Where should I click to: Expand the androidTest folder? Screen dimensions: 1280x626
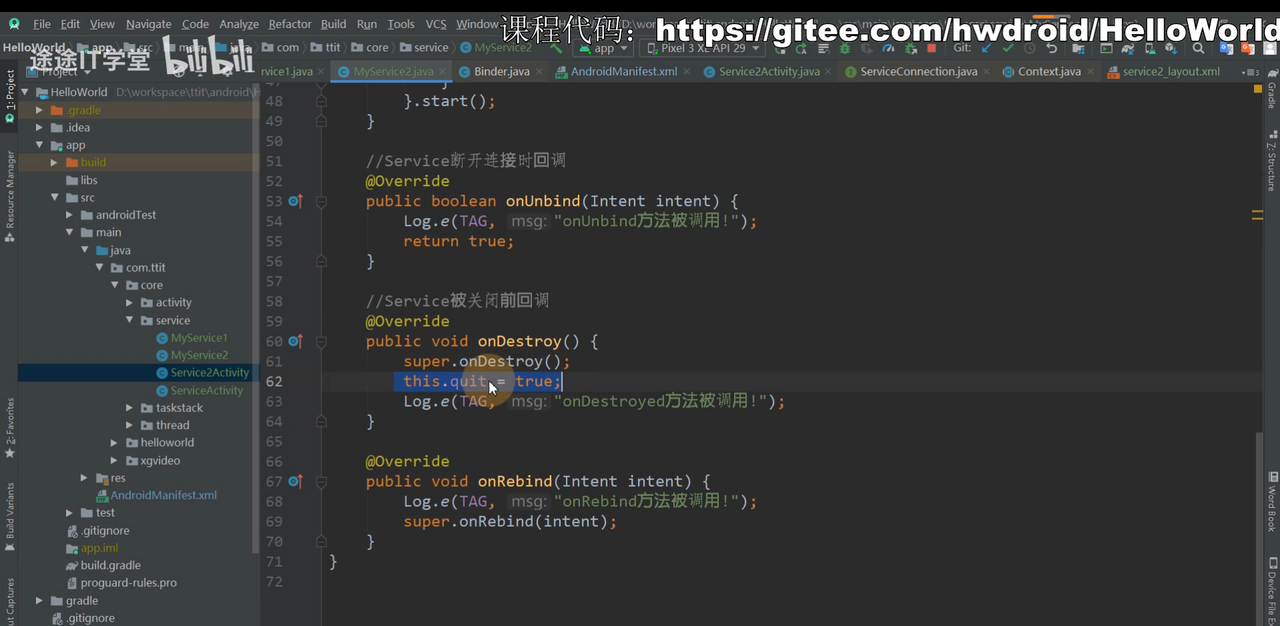click(69, 215)
